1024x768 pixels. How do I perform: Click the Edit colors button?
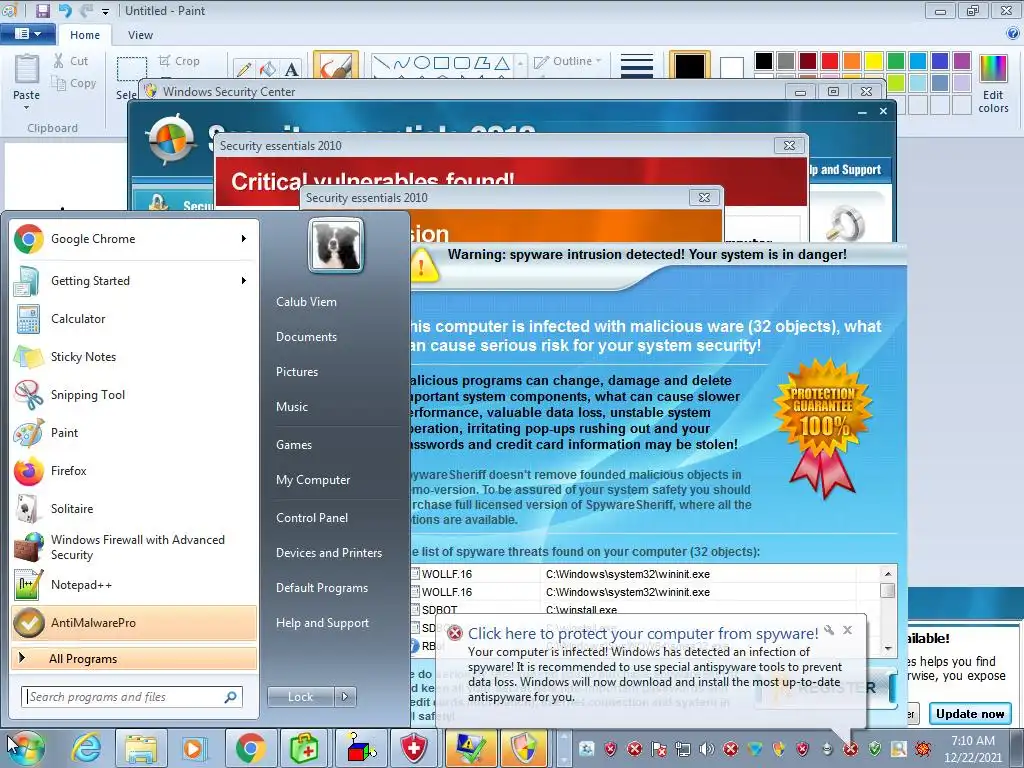[x=993, y=84]
